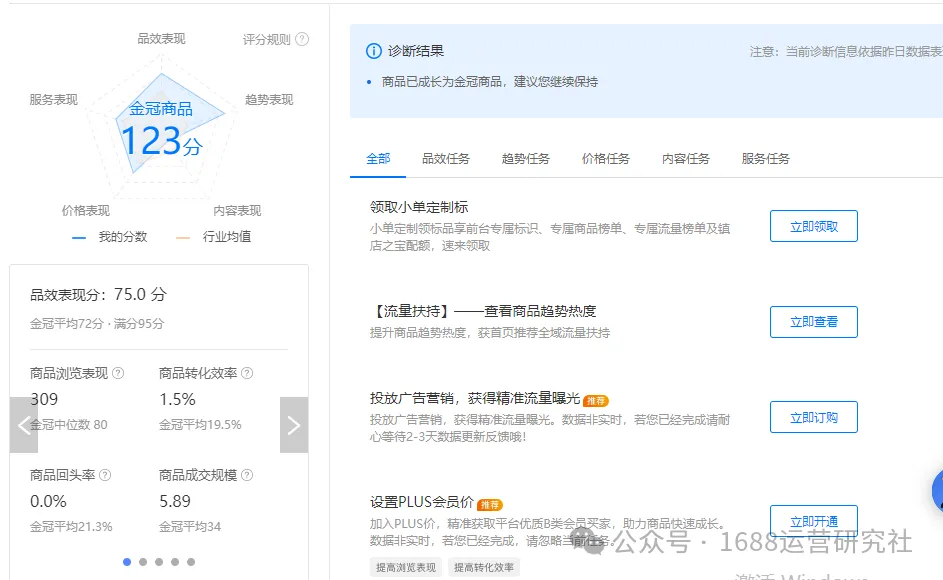Click the info icon beside 诊断结果

(372, 50)
